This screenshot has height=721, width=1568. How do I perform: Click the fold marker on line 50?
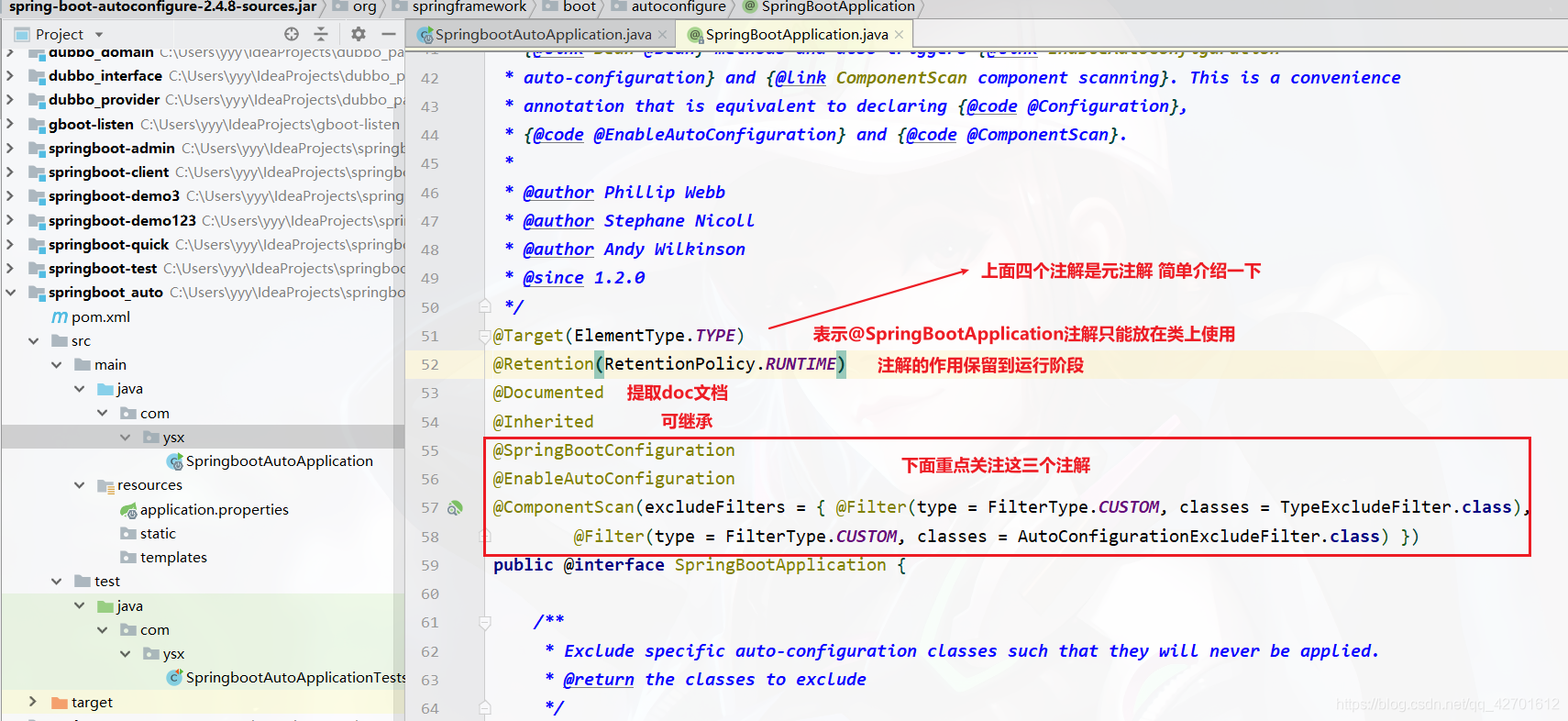tap(485, 305)
